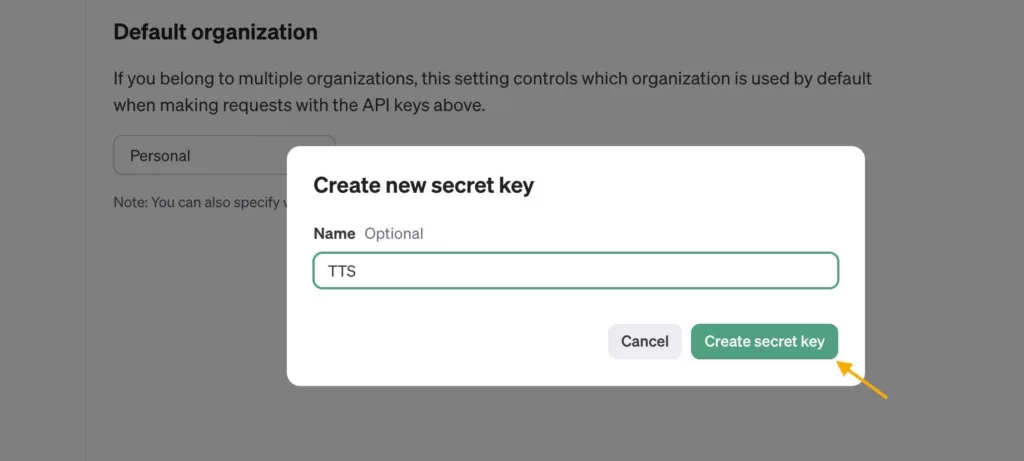Click the gray Optional label text
This screenshot has height=461, width=1024.
393,233
